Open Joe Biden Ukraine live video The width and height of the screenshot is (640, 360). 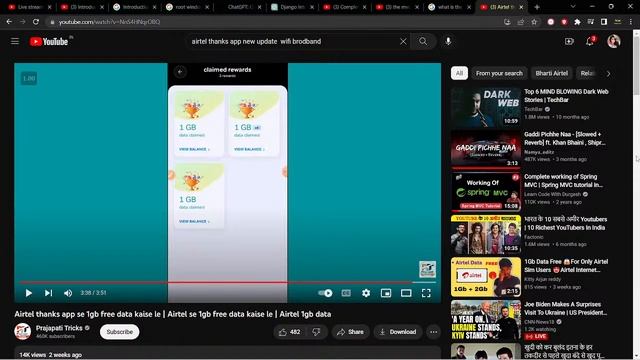click(486, 320)
